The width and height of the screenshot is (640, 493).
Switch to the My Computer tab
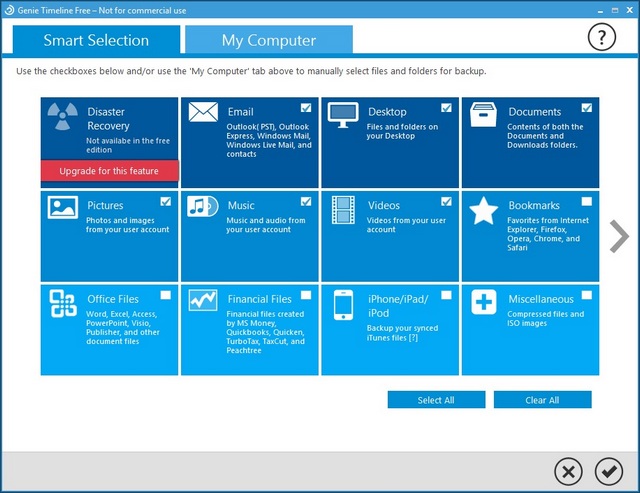(269, 40)
